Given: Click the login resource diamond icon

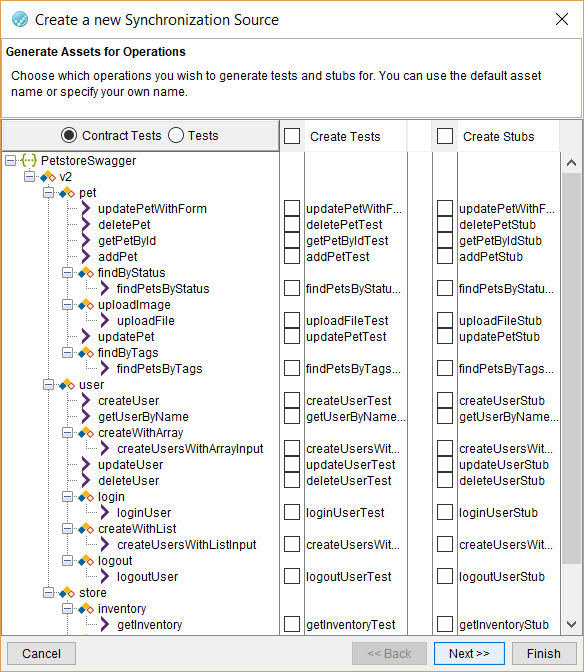Looking at the screenshot, I should [86, 497].
